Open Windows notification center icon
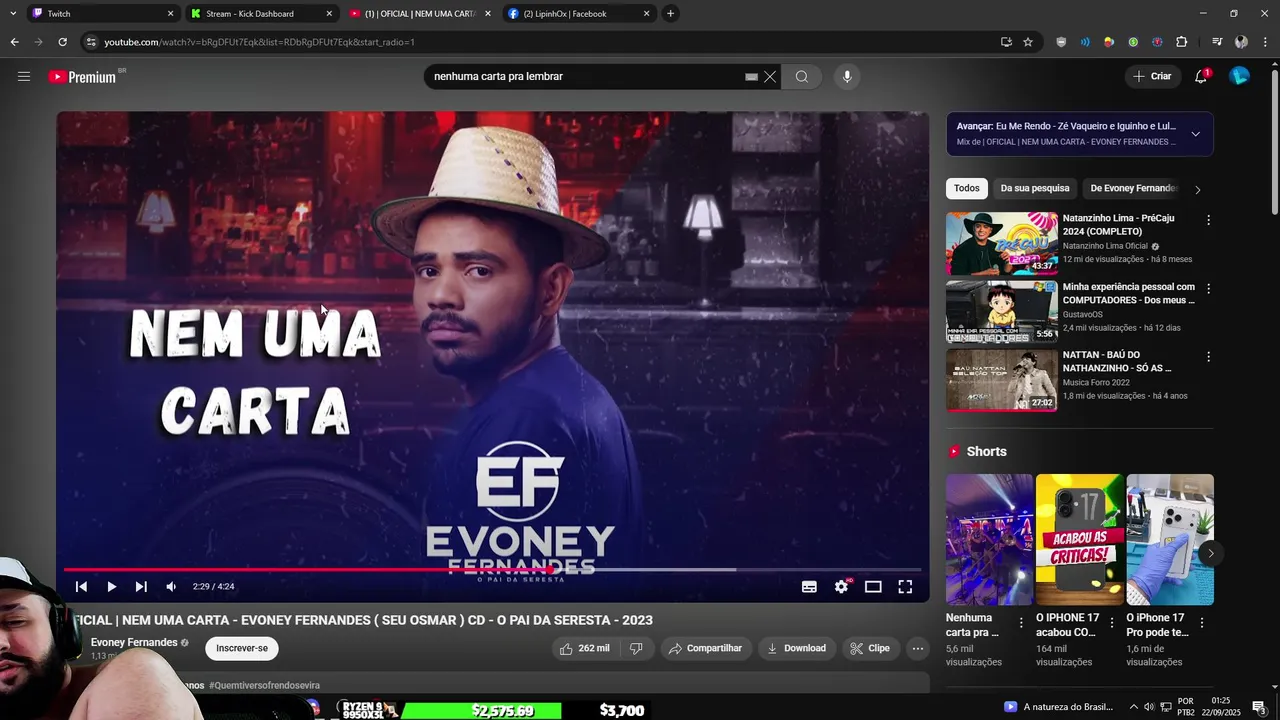Viewport: 1280px width, 720px height. [1259, 707]
